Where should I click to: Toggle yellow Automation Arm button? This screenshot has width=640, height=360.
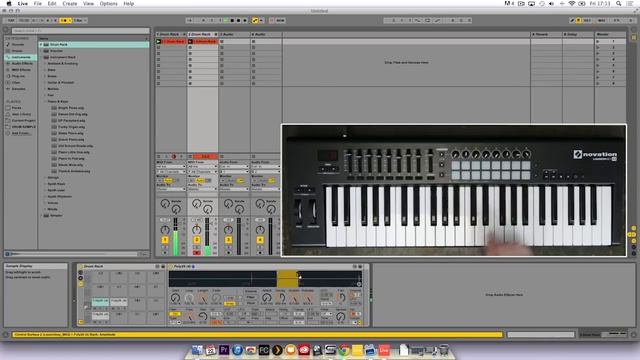coord(255,20)
